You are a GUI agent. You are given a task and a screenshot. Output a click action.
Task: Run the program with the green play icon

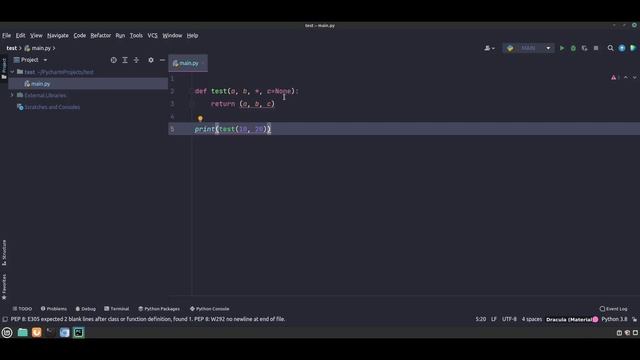(x=562, y=48)
